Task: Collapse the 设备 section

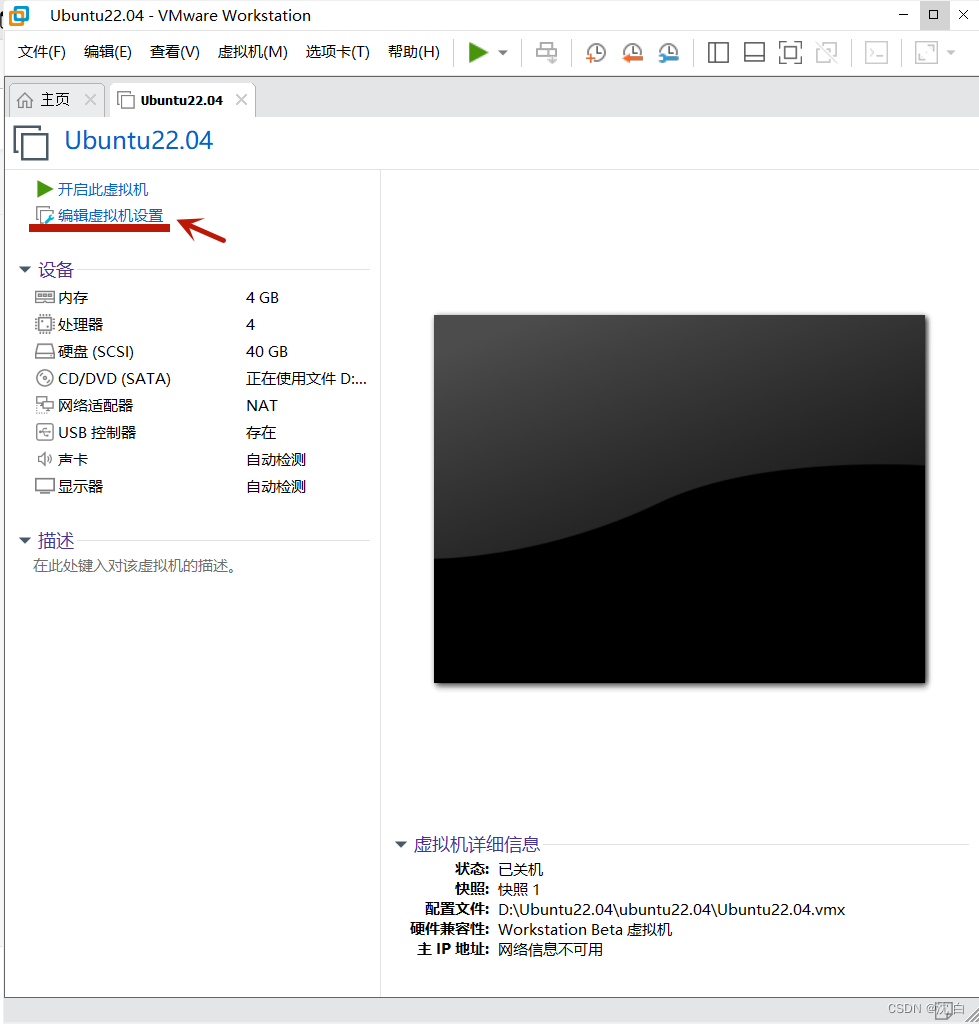Action: (25, 269)
